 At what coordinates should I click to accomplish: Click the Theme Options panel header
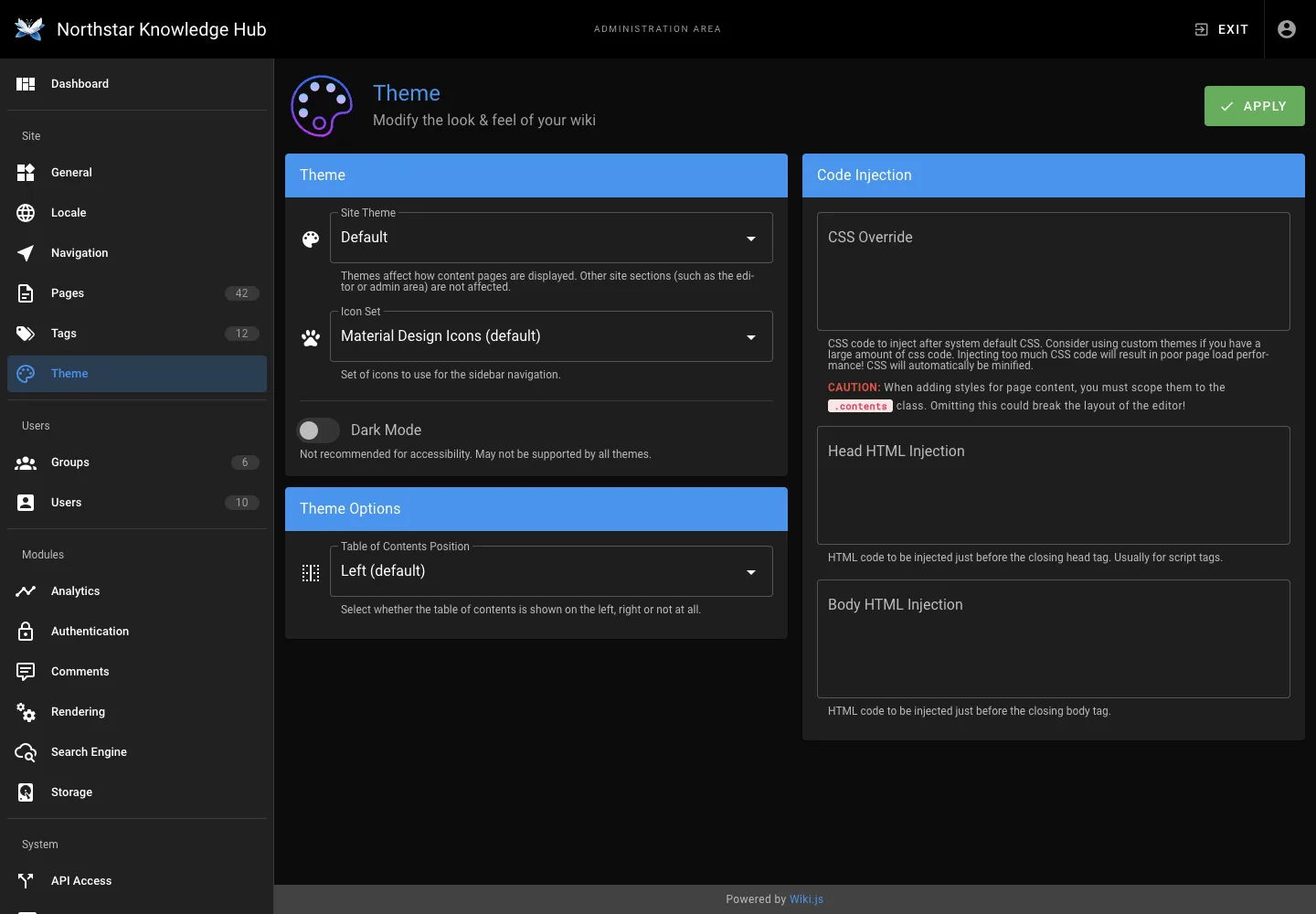click(536, 509)
